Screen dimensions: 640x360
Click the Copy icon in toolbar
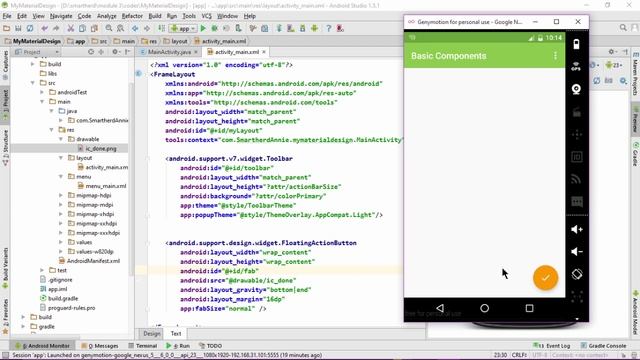pos(82,28)
